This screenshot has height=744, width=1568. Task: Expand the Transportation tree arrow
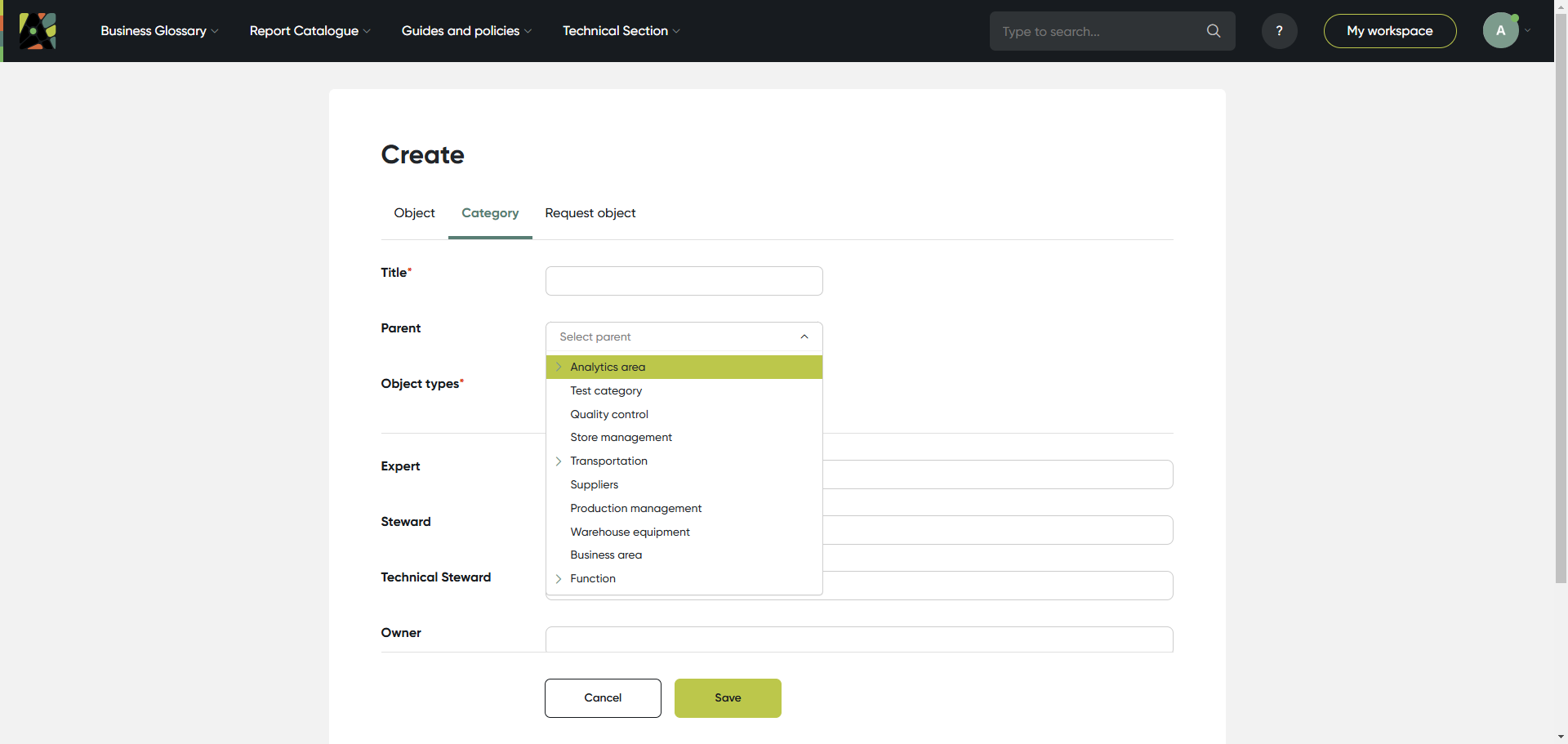pos(559,461)
